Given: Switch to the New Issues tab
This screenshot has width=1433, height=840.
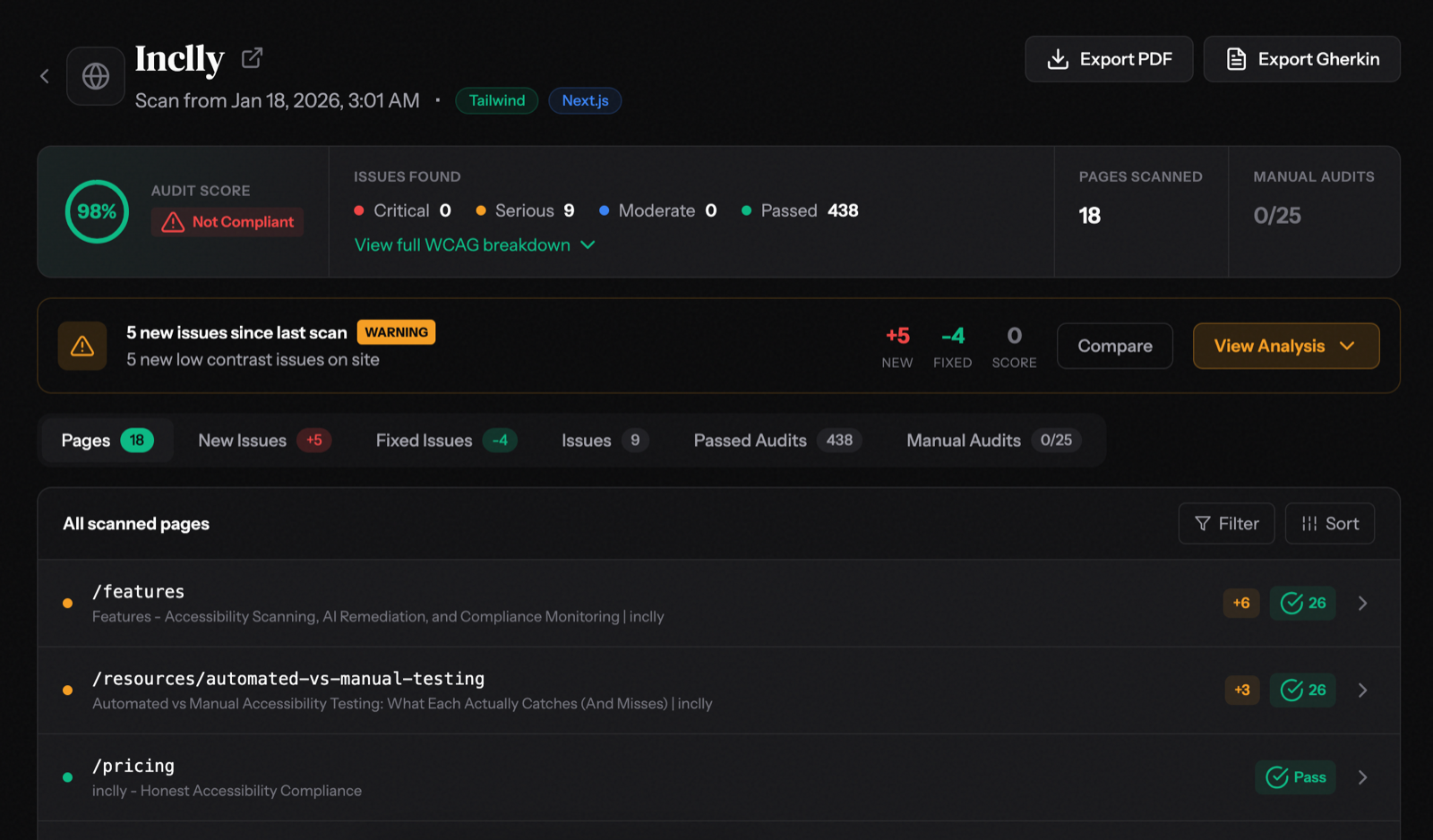Looking at the screenshot, I should (x=262, y=440).
